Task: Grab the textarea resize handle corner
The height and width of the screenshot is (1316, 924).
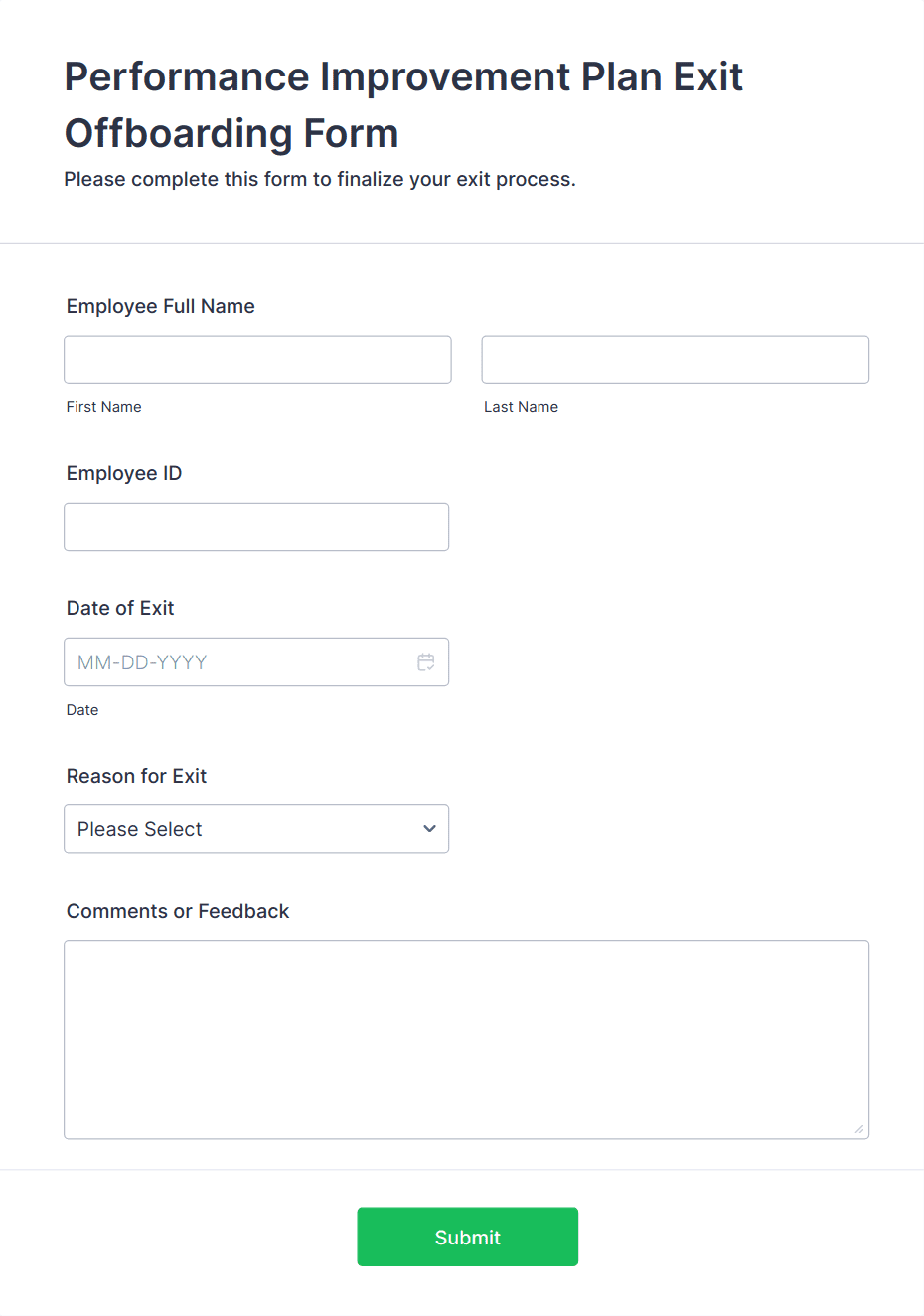Action: 859,1129
